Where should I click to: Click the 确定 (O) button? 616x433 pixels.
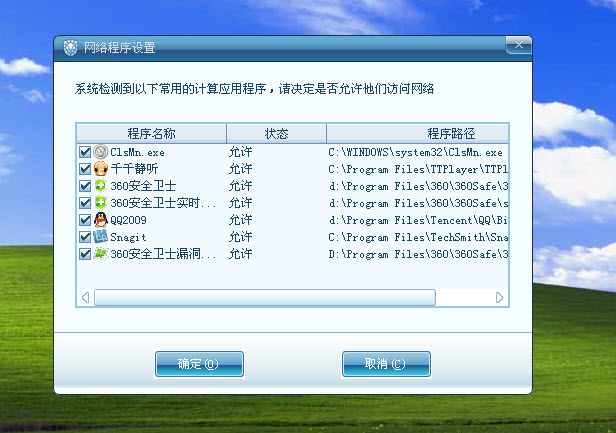pos(199,364)
